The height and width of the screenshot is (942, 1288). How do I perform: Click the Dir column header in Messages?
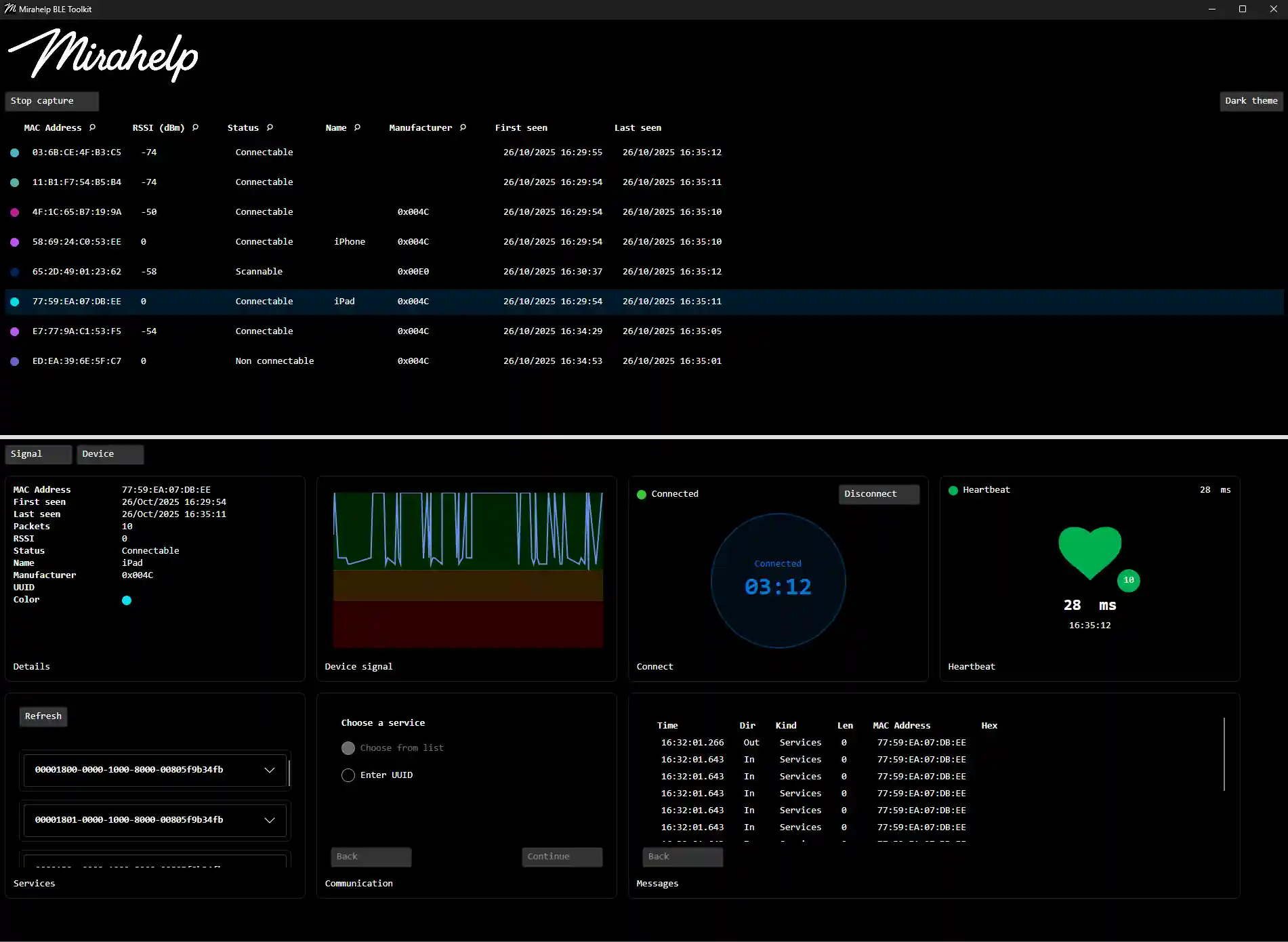tap(747, 726)
